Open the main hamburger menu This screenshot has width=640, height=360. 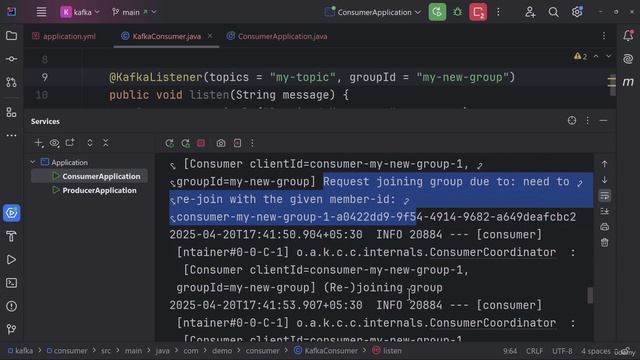[41, 12]
